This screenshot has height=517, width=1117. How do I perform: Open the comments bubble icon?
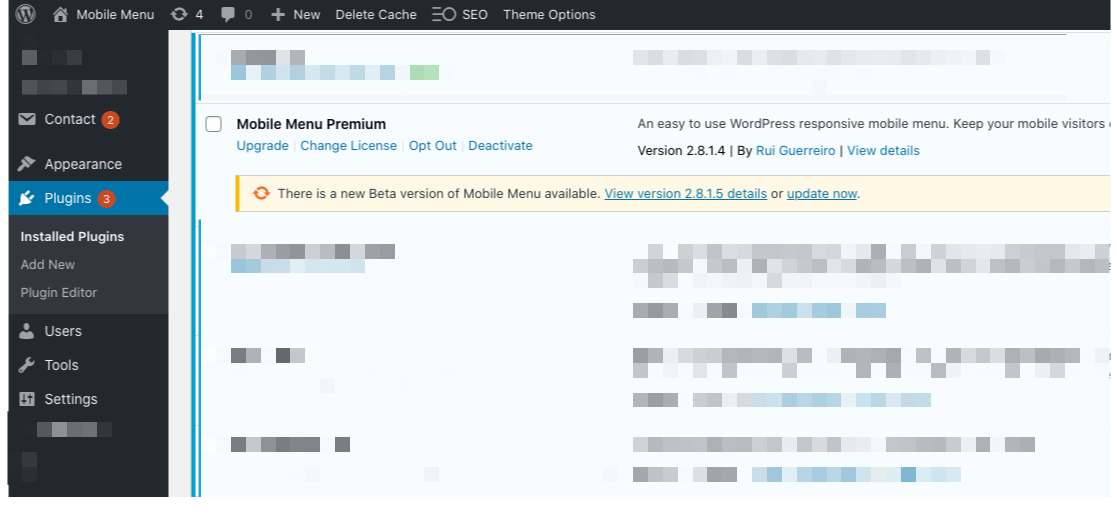pyautogui.click(x=229, y=14)
